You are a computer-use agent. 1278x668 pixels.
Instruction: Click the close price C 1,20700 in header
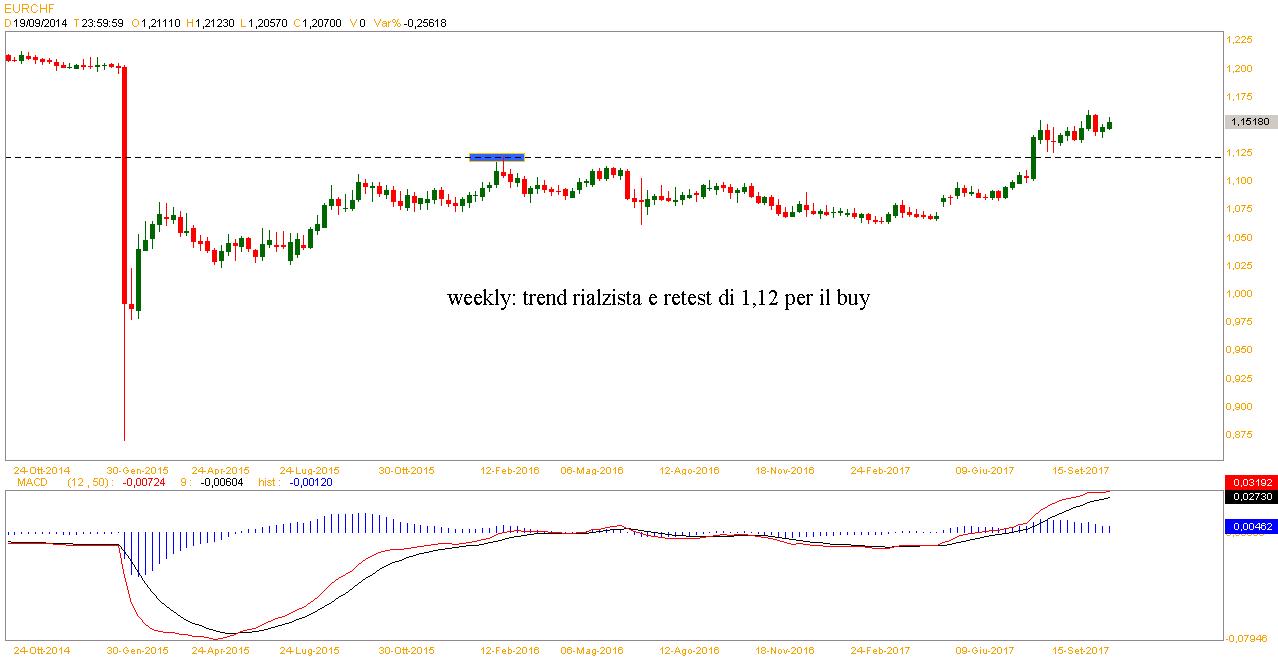point(317,23)
